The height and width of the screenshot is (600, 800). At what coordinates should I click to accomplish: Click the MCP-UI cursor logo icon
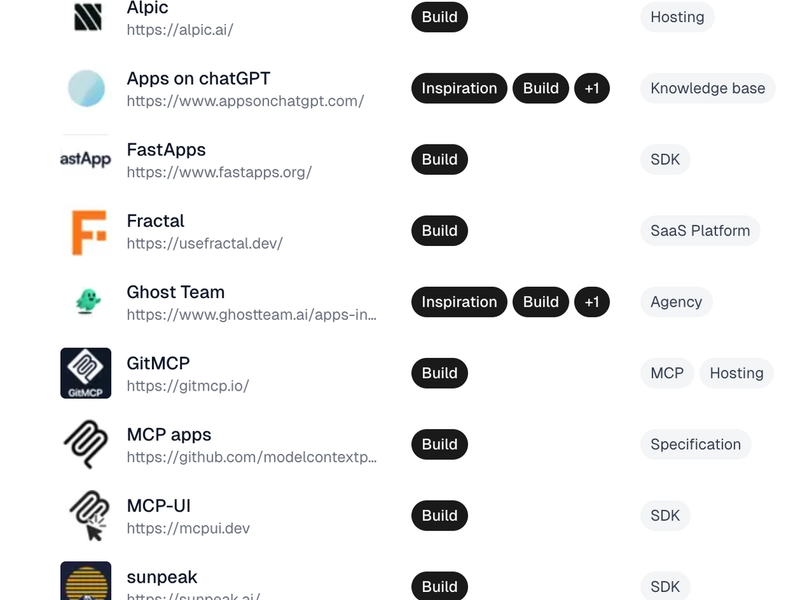pos(89,515)
